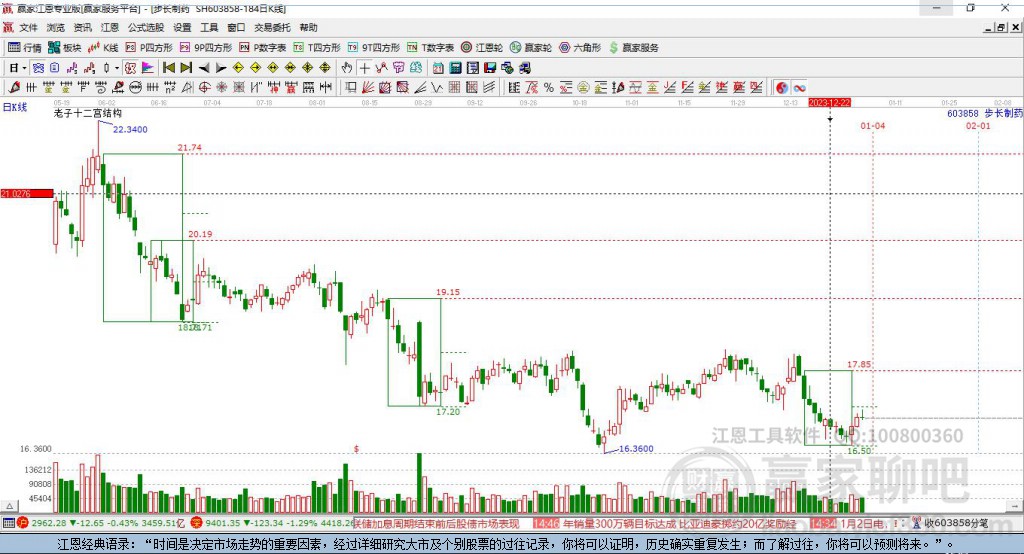Select the red target circle tool
The width and height of the screenshot is (1024, 554).
coord(204,87)
